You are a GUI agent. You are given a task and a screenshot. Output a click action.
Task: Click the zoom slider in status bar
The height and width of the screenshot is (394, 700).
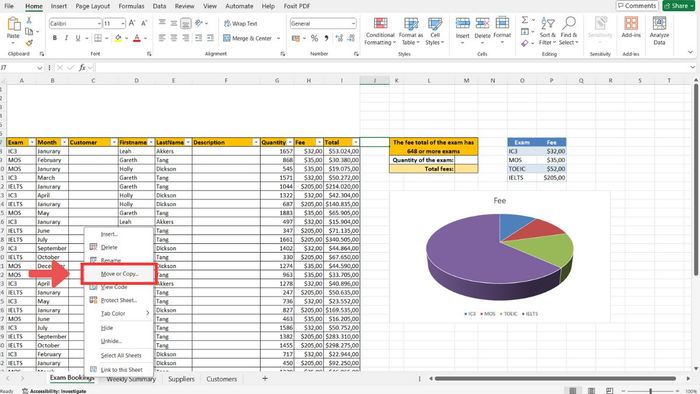[x=650, y=391]
